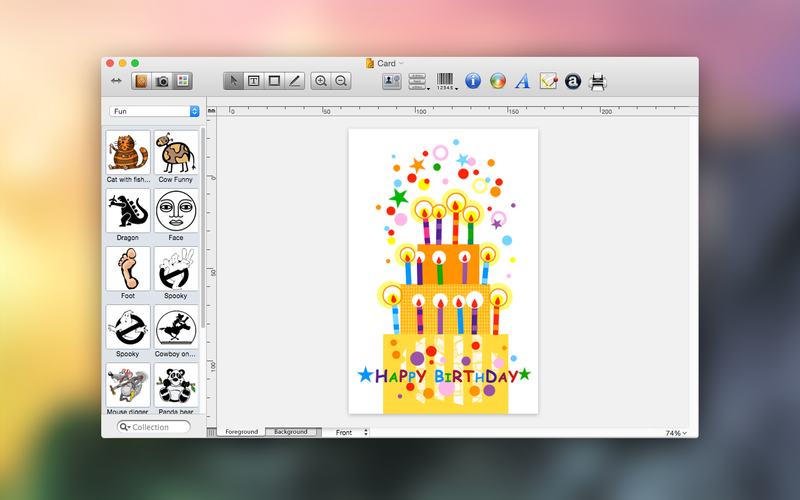This screenshot has height=500, width=800.
Task: Click the zoom in magnifier
Action: click(x=321, y=81)
